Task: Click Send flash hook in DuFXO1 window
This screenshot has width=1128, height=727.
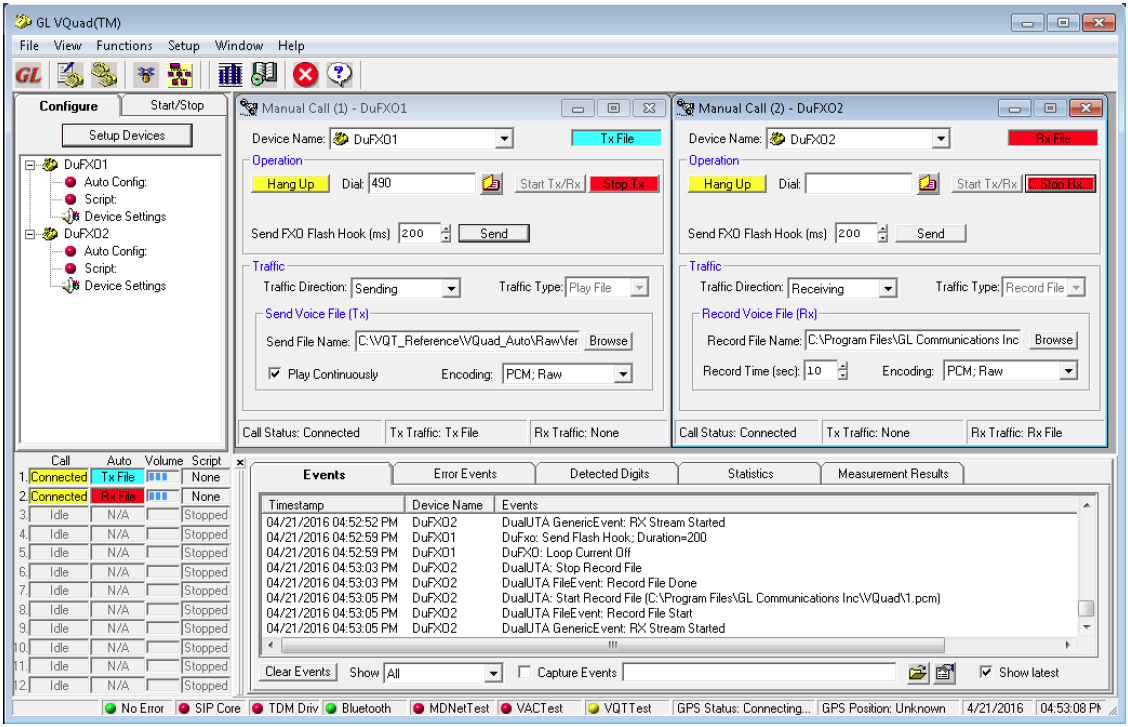Action: pyautogui.click(x=494, y=233)
